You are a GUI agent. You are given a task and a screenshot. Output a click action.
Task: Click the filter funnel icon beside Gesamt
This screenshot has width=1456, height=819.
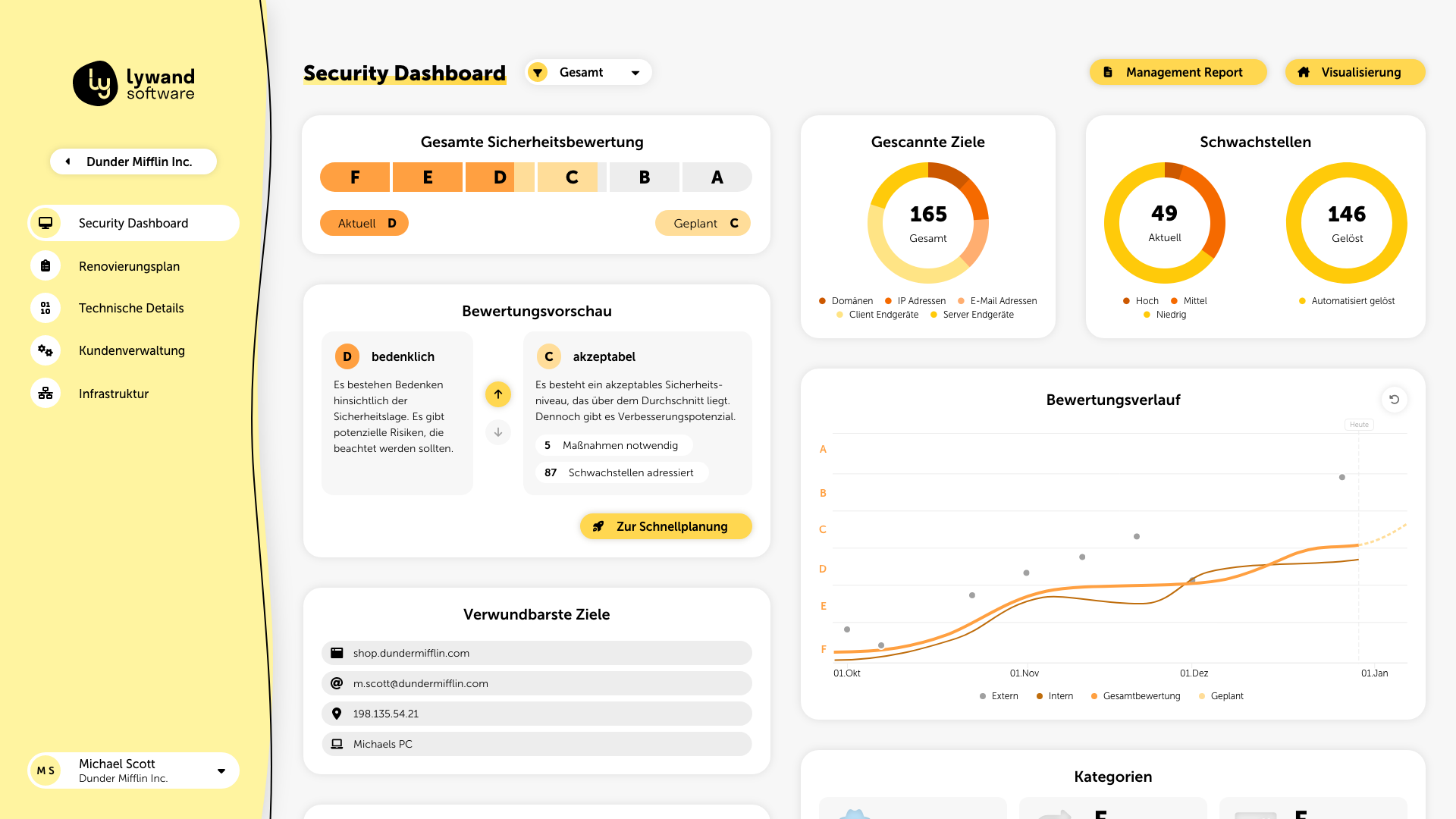538,72
